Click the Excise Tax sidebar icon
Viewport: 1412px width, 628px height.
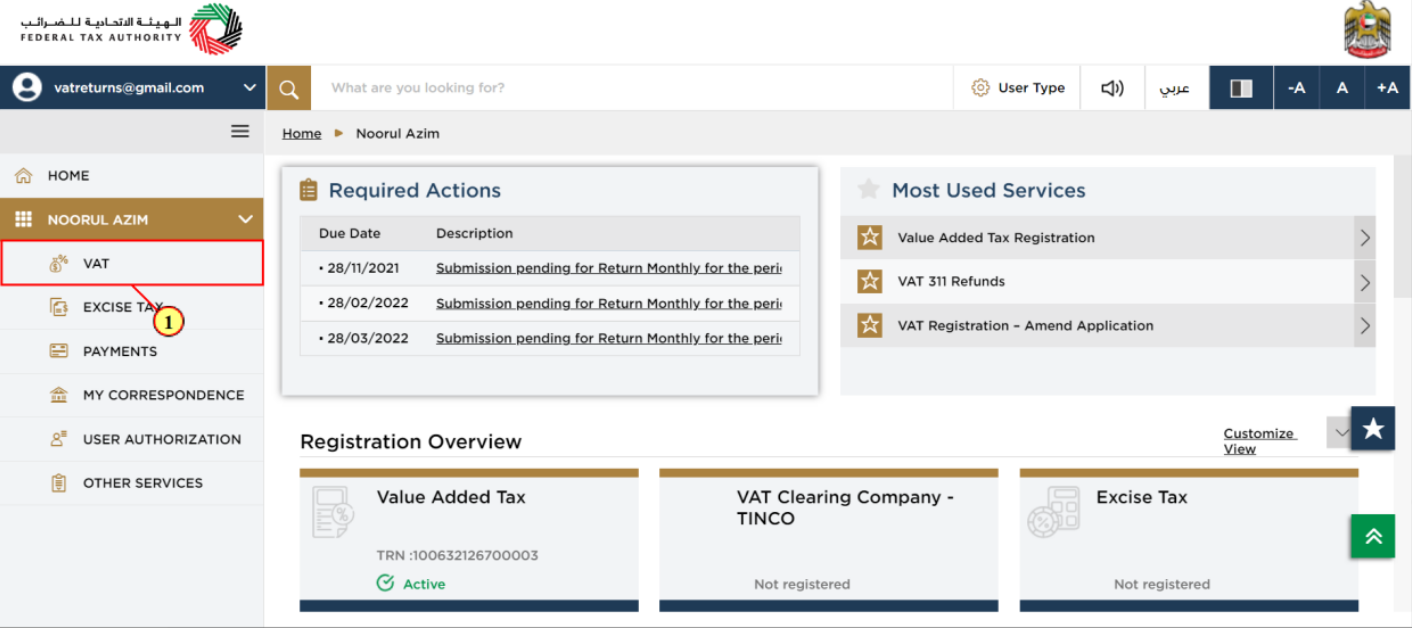point(59,307)
